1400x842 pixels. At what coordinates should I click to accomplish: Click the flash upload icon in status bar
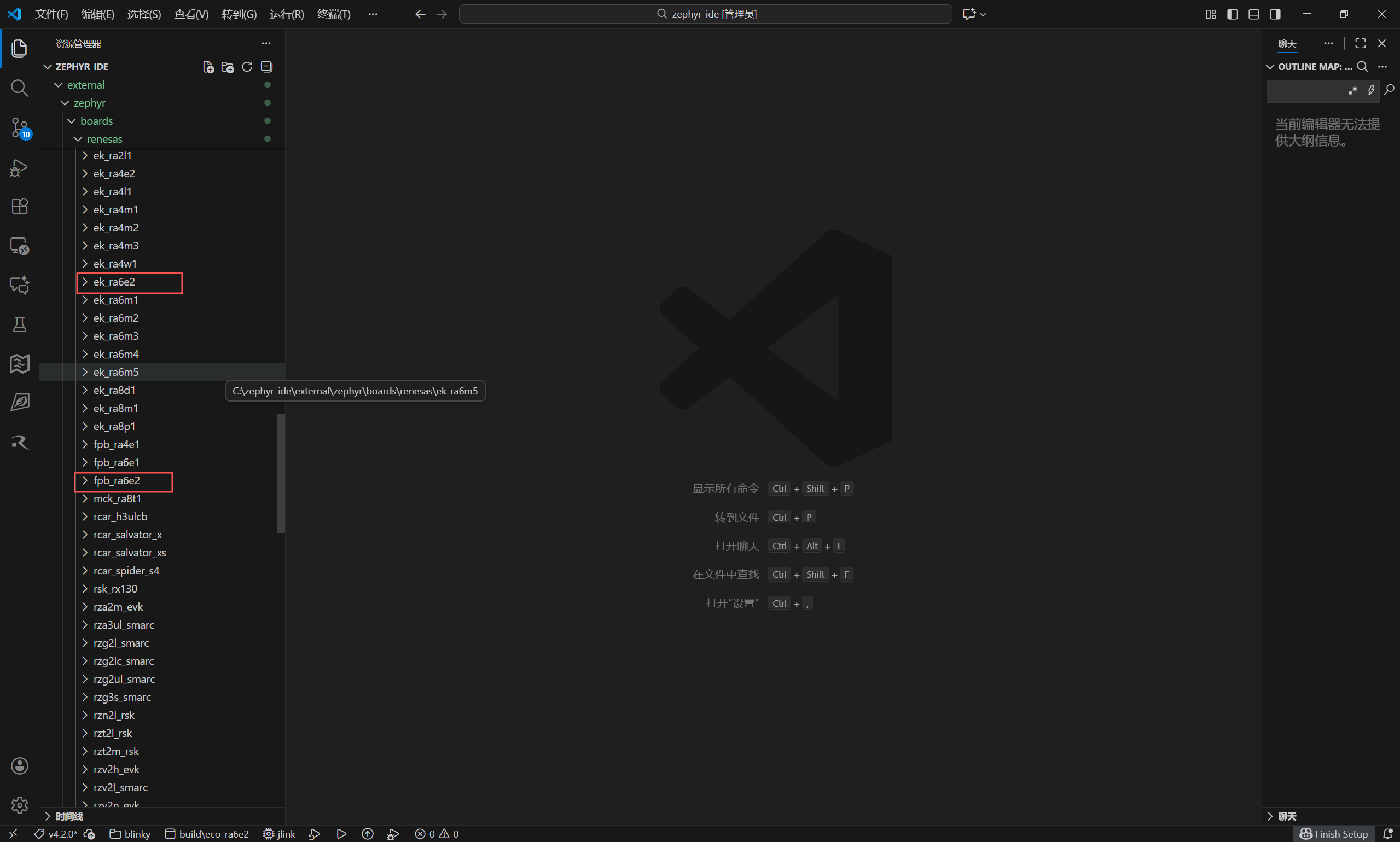(368, 833)
